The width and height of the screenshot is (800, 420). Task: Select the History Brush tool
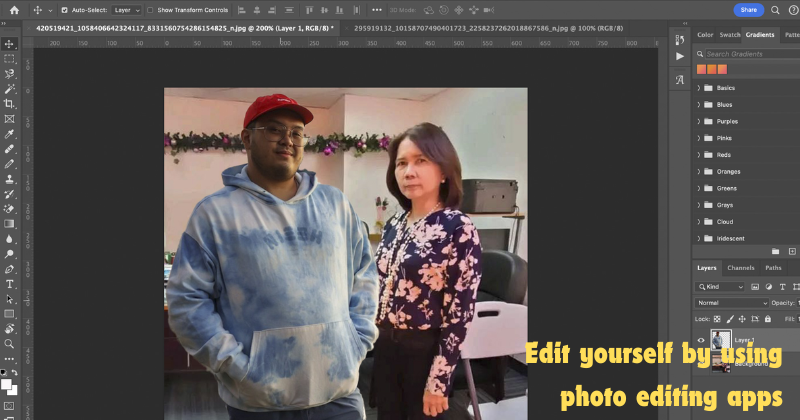pos(9,194)
